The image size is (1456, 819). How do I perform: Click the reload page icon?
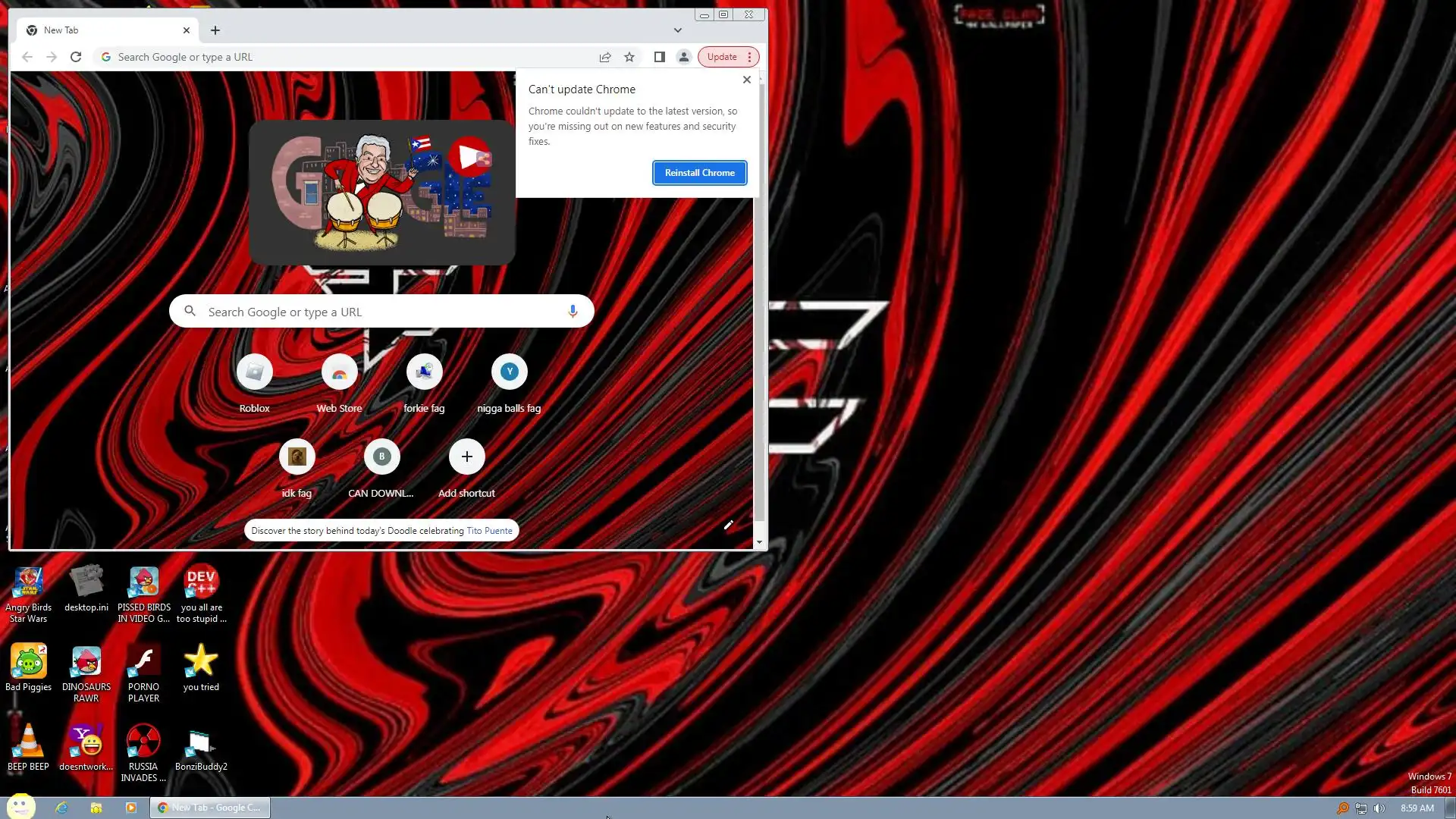coord(76,57)
